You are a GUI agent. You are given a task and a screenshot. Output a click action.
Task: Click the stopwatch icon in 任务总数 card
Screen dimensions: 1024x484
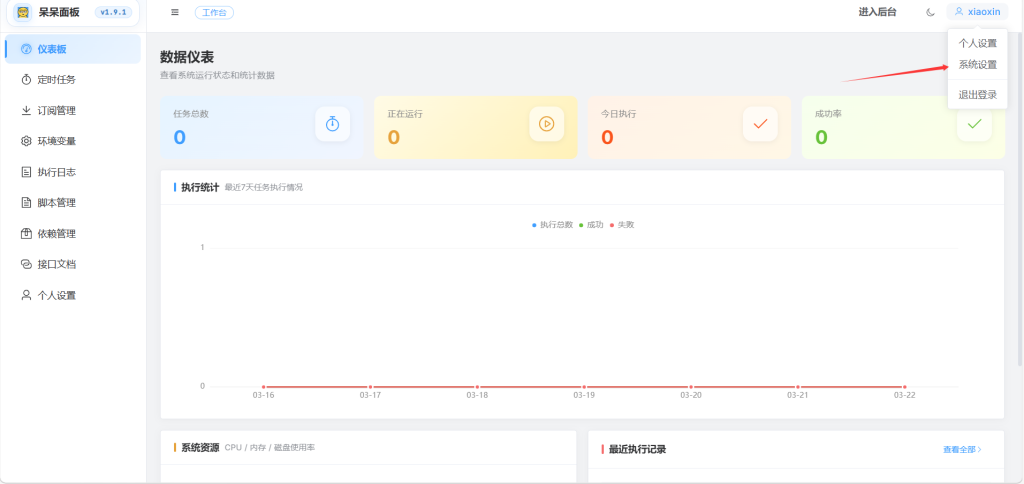pyautogui.click(x=332, y=124)
